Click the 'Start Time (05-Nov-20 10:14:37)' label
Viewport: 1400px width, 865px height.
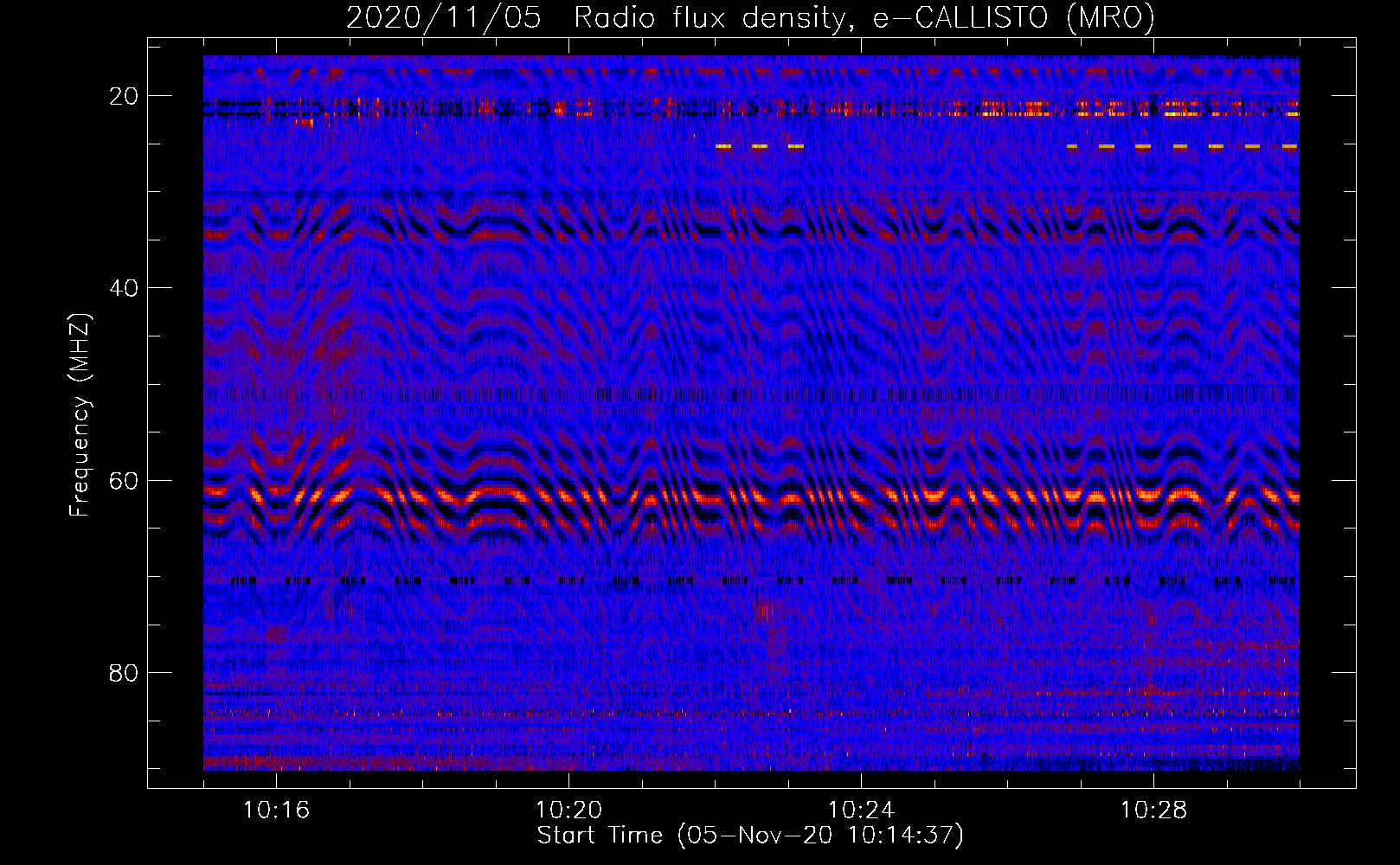750,836
